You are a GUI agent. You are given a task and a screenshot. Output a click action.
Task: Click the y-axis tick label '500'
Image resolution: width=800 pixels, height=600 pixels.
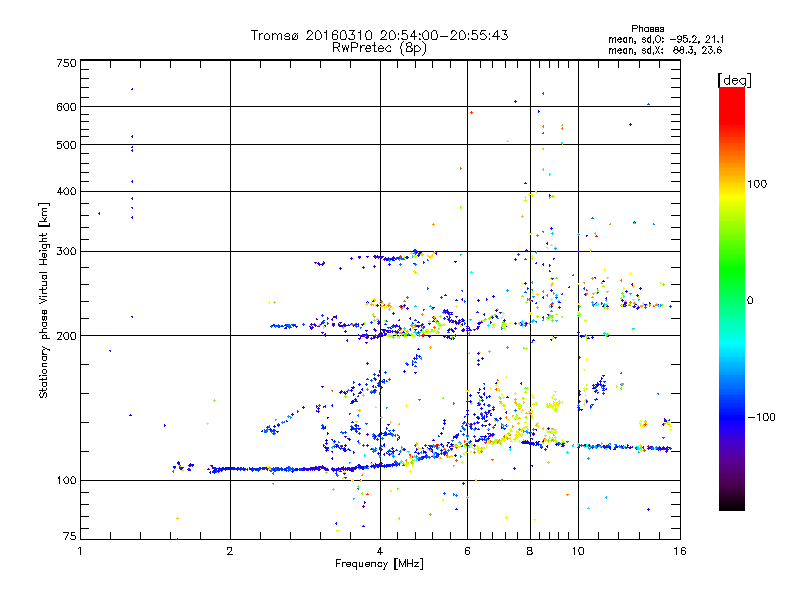click(66, 145)
